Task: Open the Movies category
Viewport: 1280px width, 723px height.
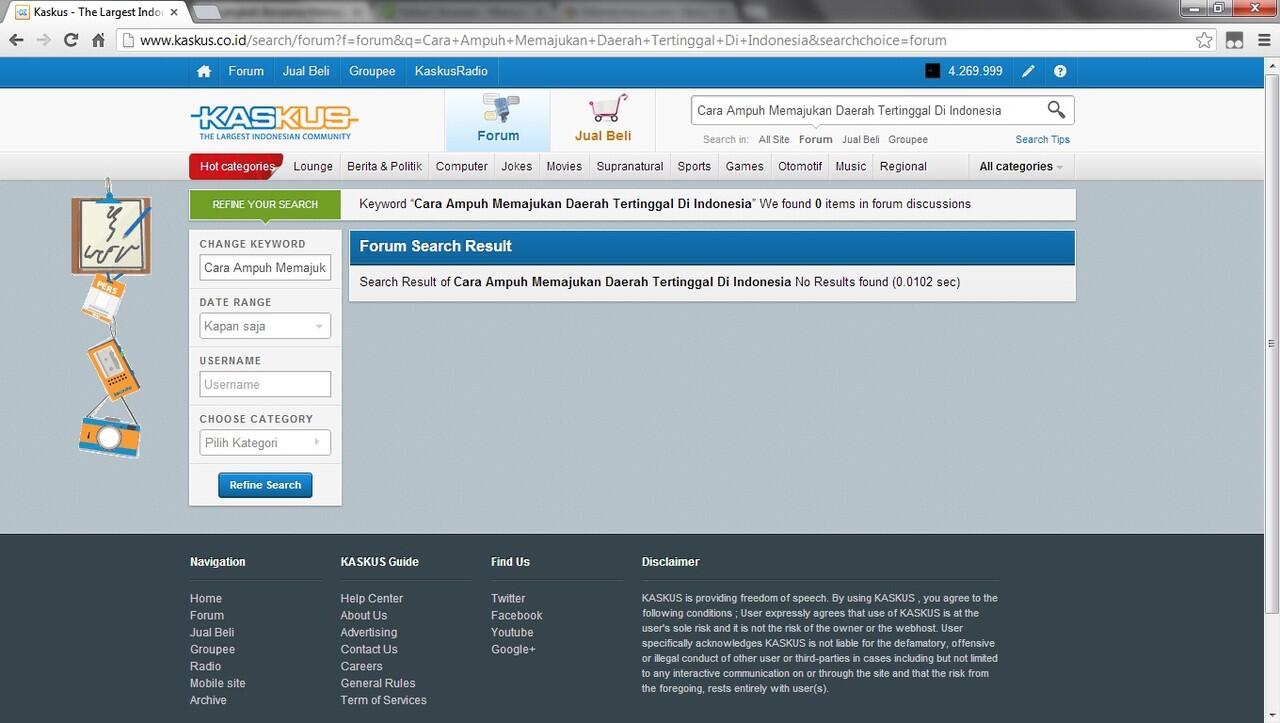Action: pos(564,166)
